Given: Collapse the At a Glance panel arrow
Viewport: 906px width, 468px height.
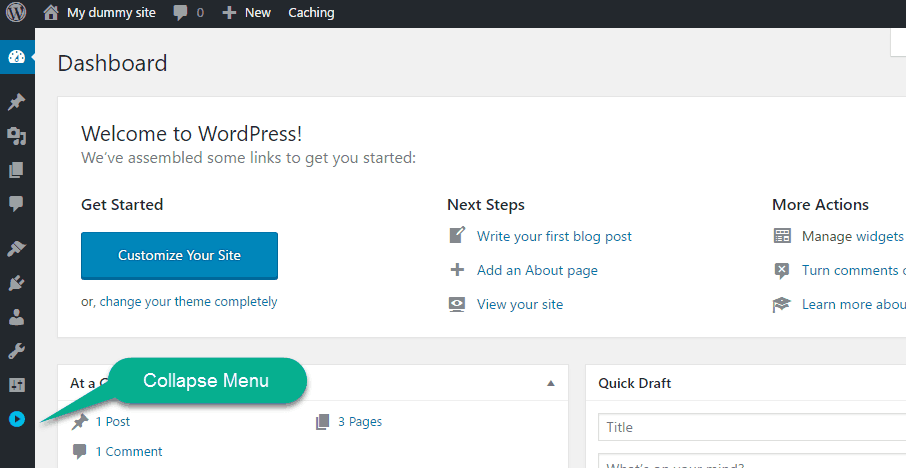Looking at the screenshot, I should [551, 383].
